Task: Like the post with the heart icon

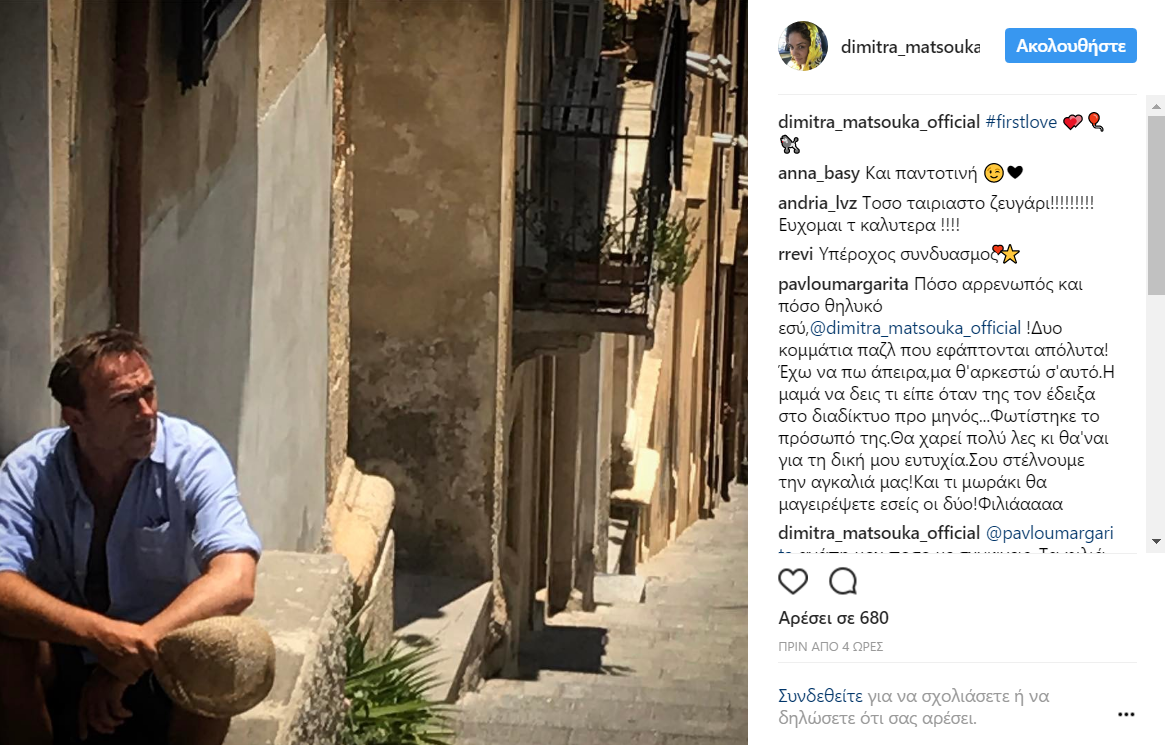Action: pyautogui.click(x=793, y=581)
